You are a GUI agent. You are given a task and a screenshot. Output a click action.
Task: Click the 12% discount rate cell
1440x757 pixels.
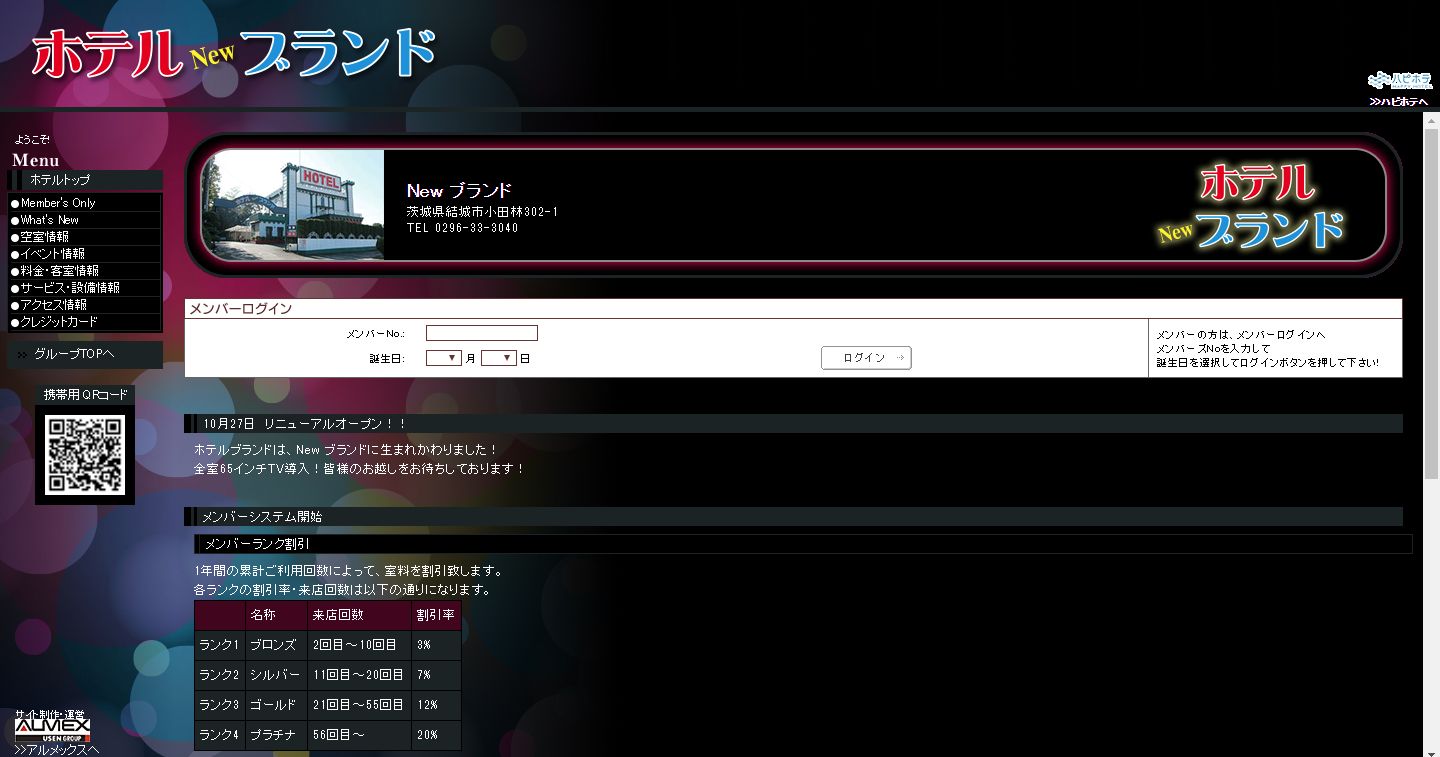[436, 706]
